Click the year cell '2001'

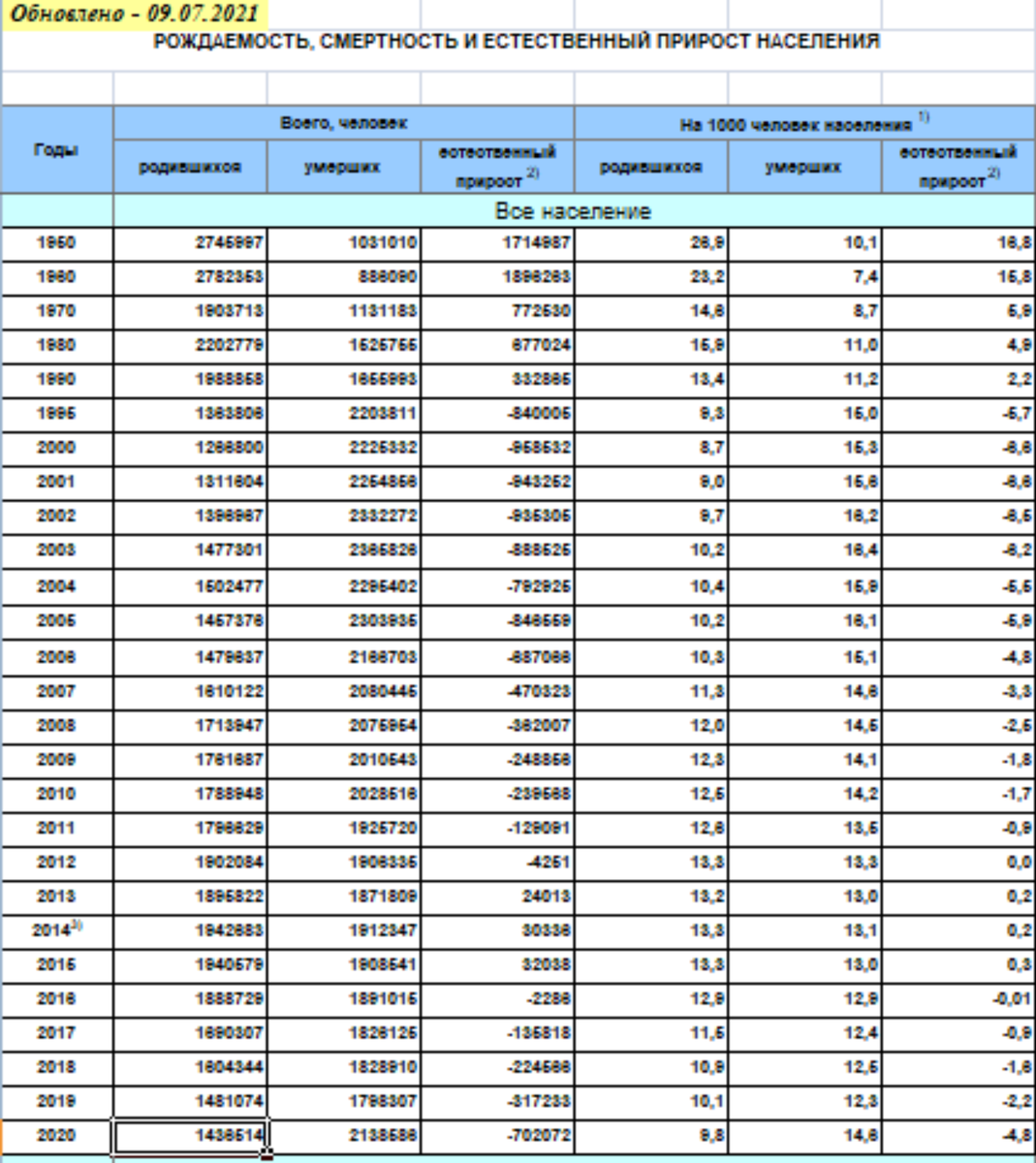click(56, 482)
